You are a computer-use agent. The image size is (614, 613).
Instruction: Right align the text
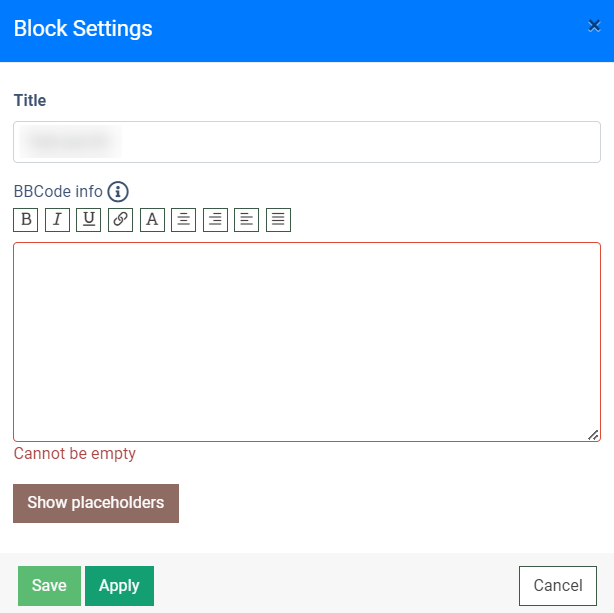point(215,219)
